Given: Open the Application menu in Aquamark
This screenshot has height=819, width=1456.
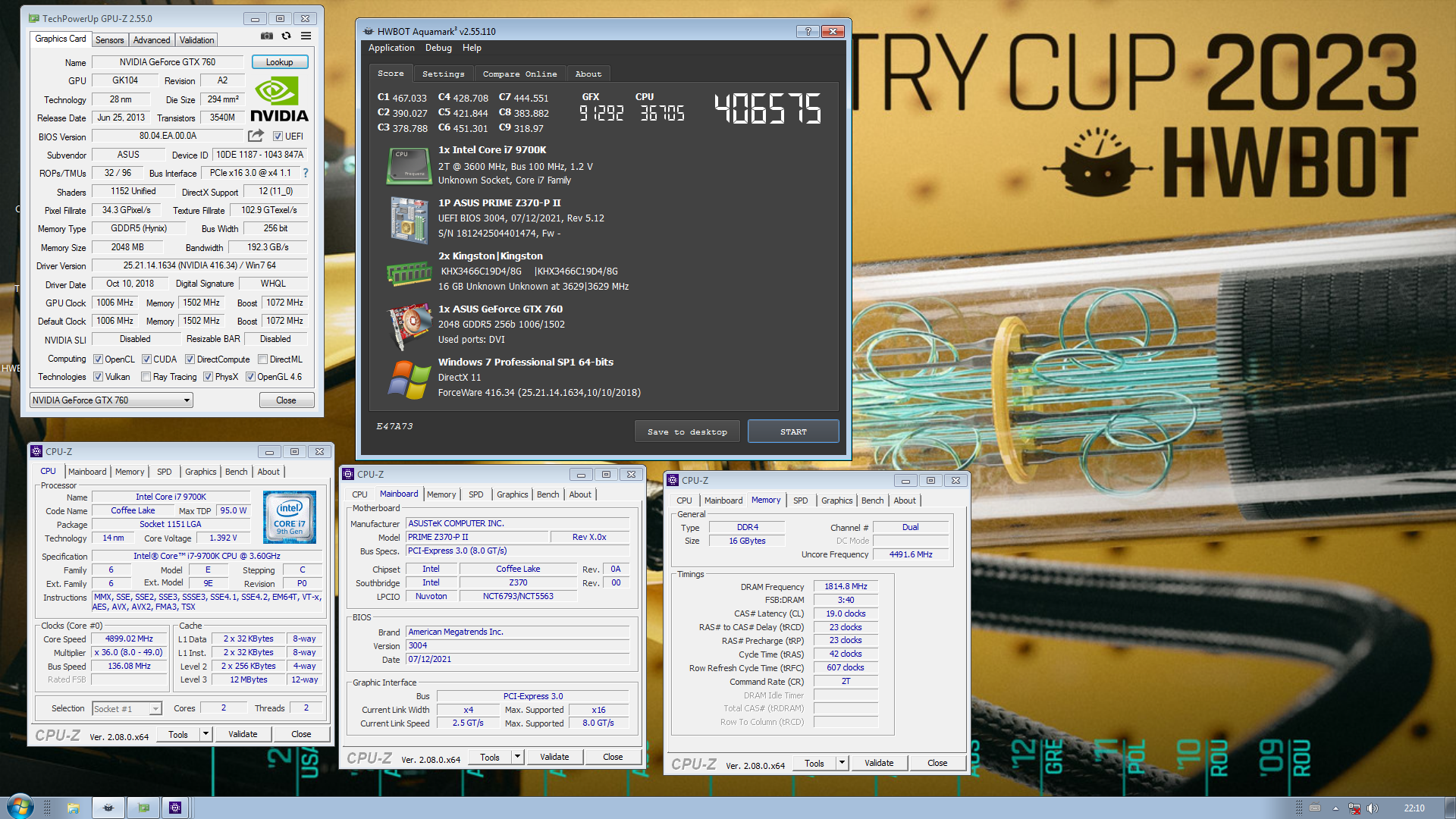Looking at the screenshot, I should pos(391,48).
